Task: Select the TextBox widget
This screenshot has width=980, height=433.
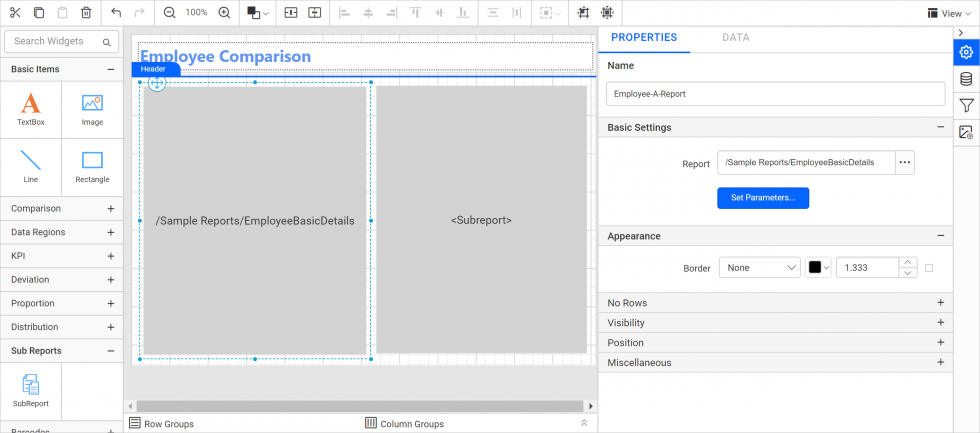Action: pos(31,109)
